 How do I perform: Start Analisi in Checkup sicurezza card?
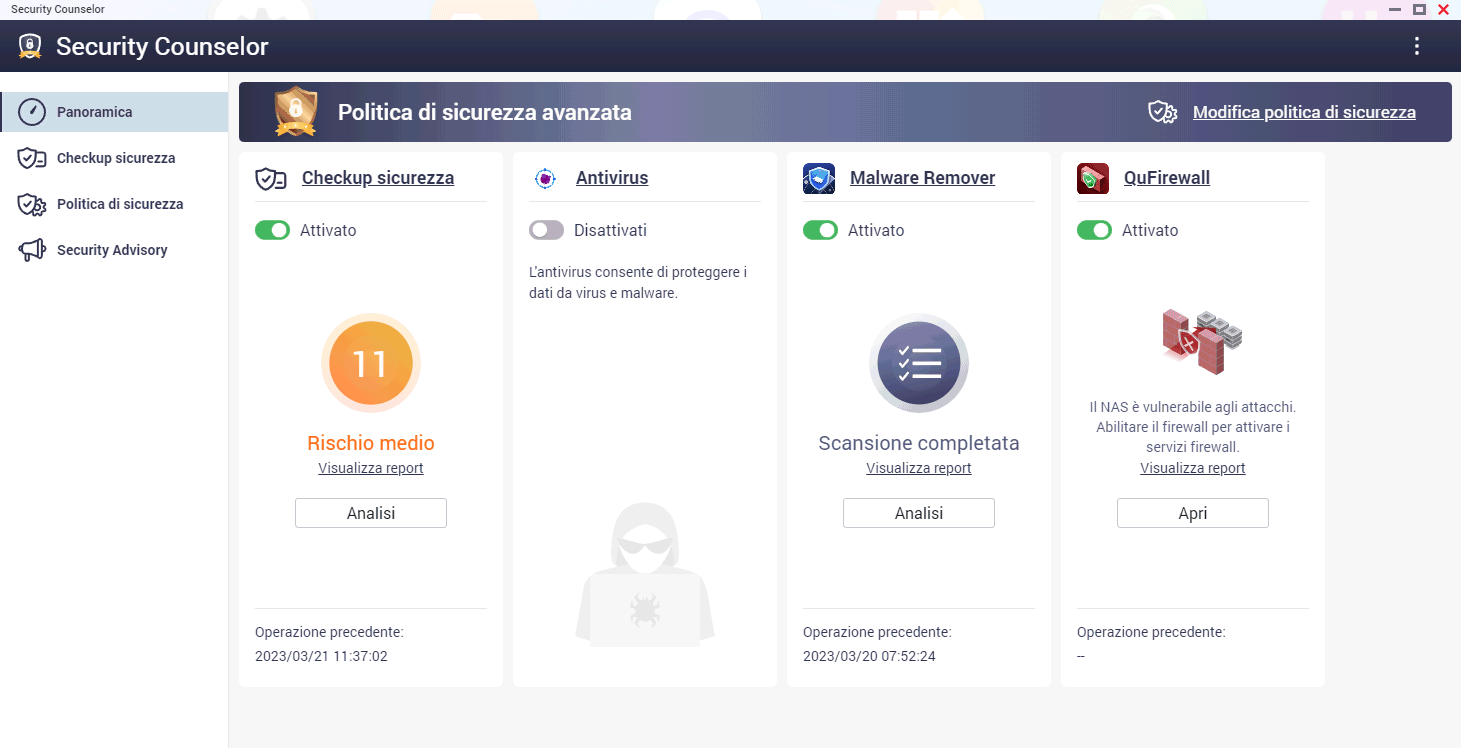pyautogui.click(x=371, y=513)
